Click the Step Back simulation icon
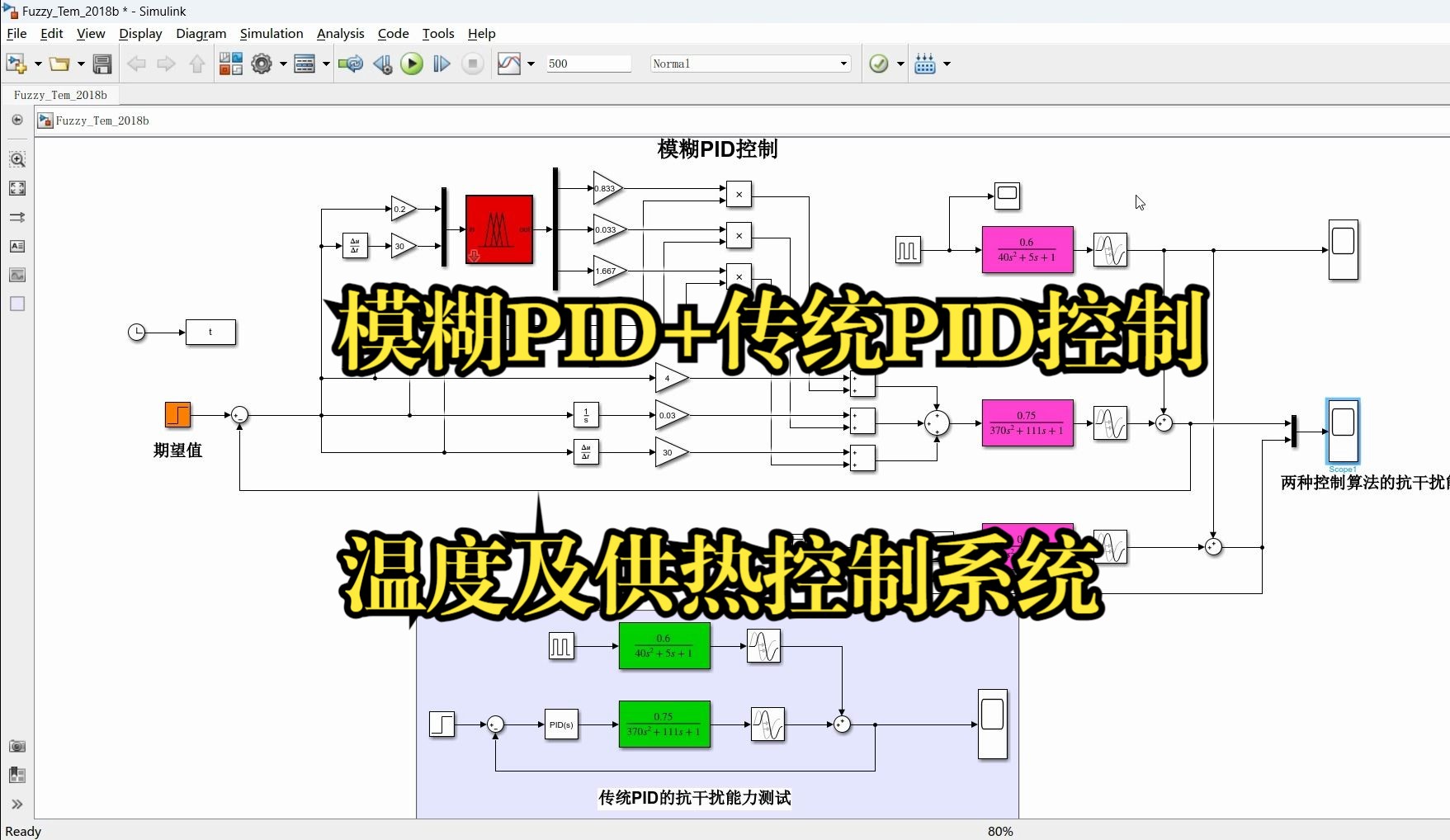 382,64
